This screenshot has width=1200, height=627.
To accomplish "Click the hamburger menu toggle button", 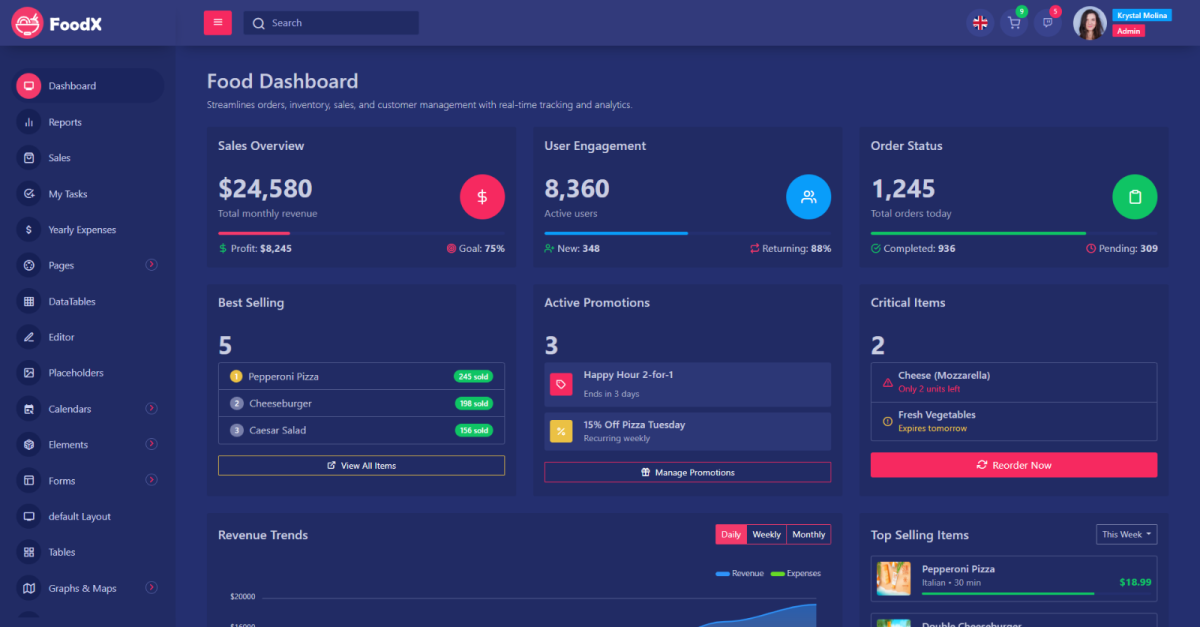I will point(217,23).
